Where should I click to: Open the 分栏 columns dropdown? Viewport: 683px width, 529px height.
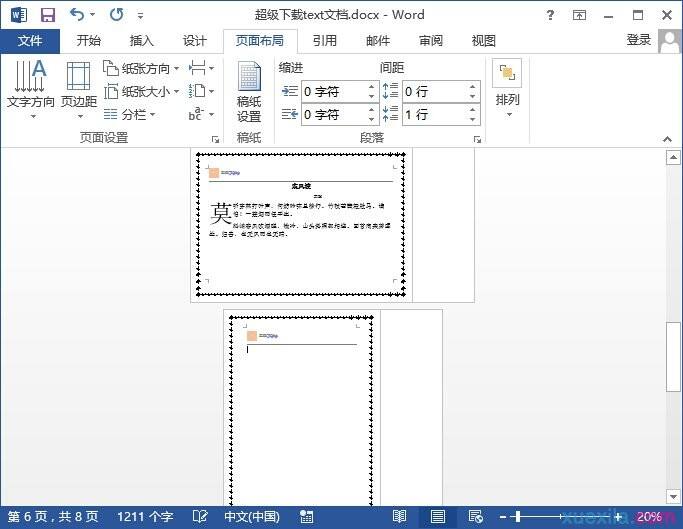129,115
